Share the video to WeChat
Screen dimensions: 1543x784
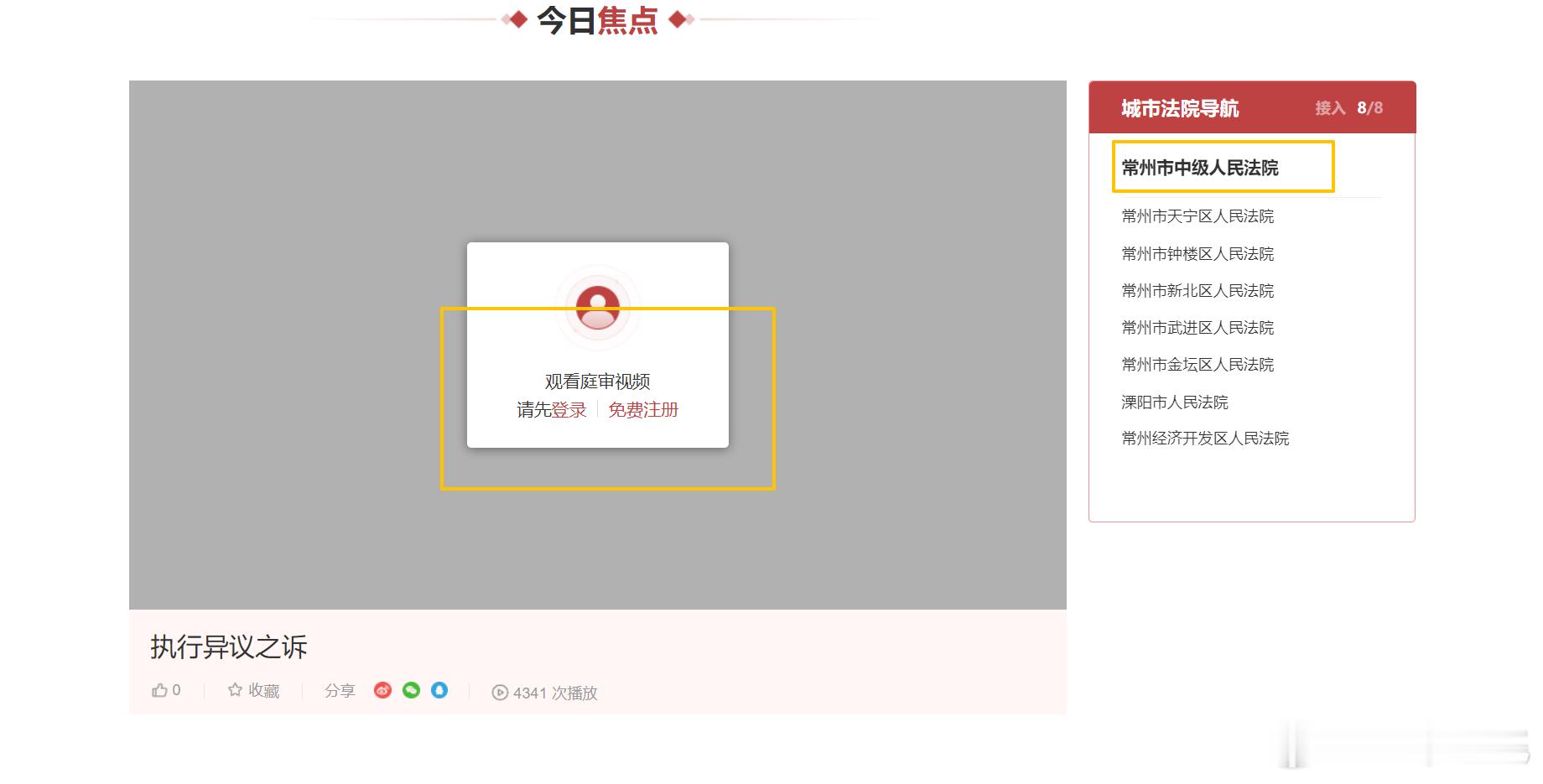pyautogui.click(x=411, y=690)
